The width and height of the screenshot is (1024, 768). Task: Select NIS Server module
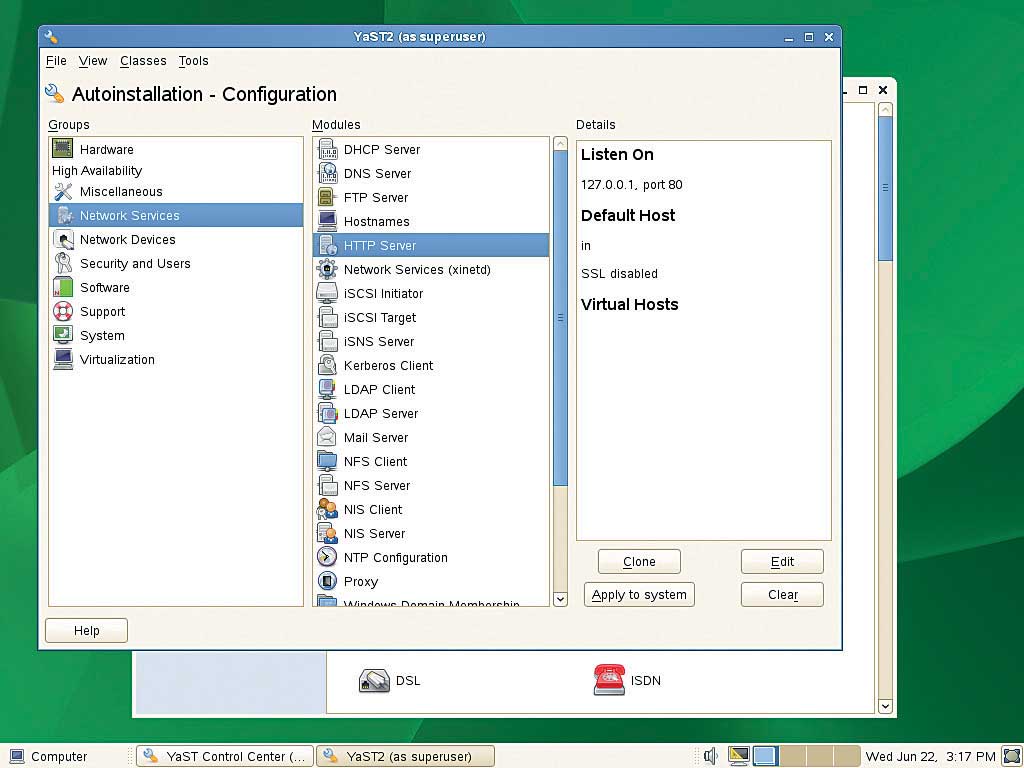pos(431,534)
